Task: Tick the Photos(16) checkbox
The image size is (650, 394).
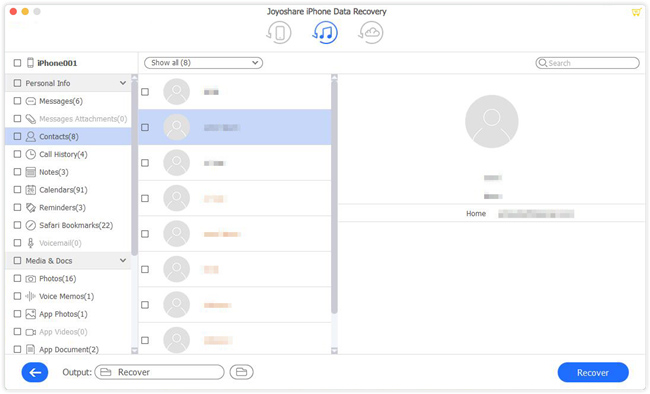Action: (x=17, y=278)
